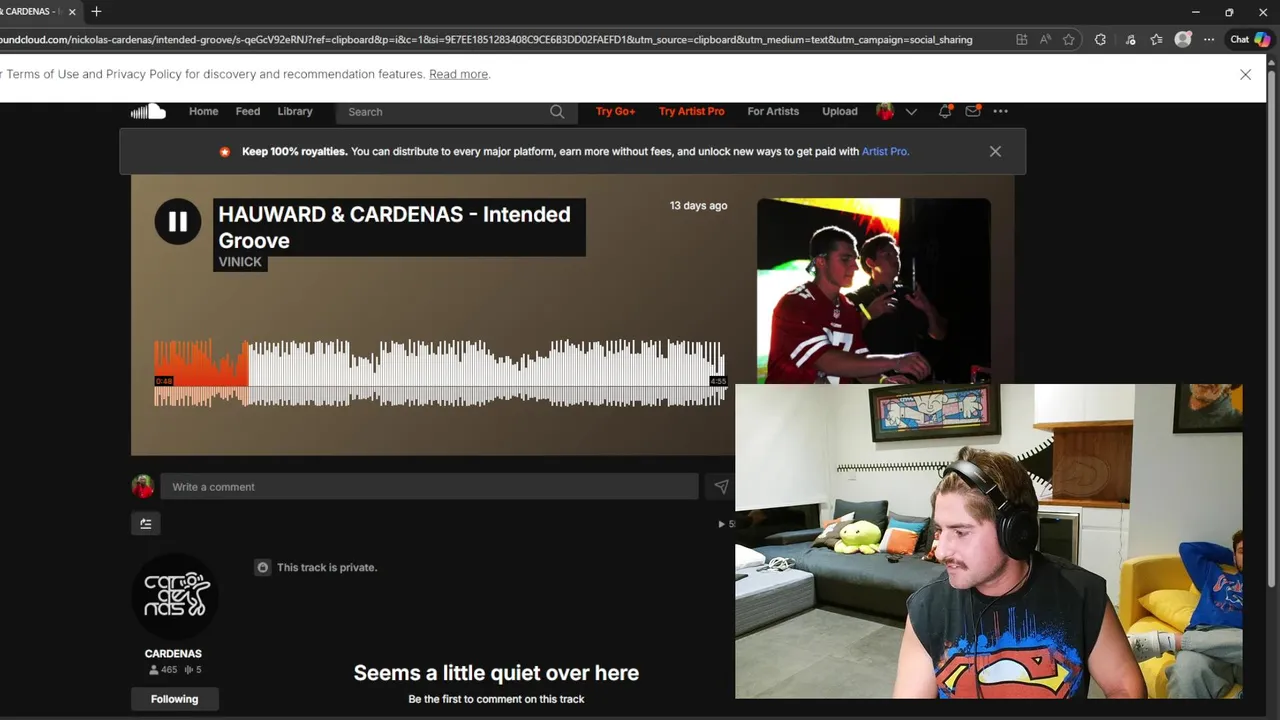Toggle the Following button

pyautogui.click(x=175, y=699)
